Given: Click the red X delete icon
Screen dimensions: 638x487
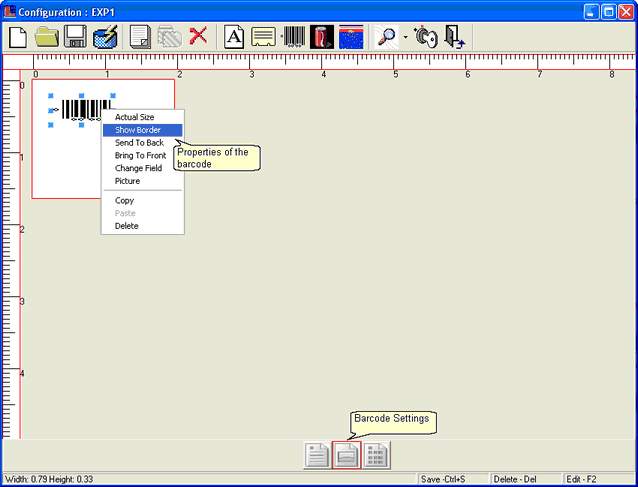Looking at the screenshot, I should (x=199, y=35).
